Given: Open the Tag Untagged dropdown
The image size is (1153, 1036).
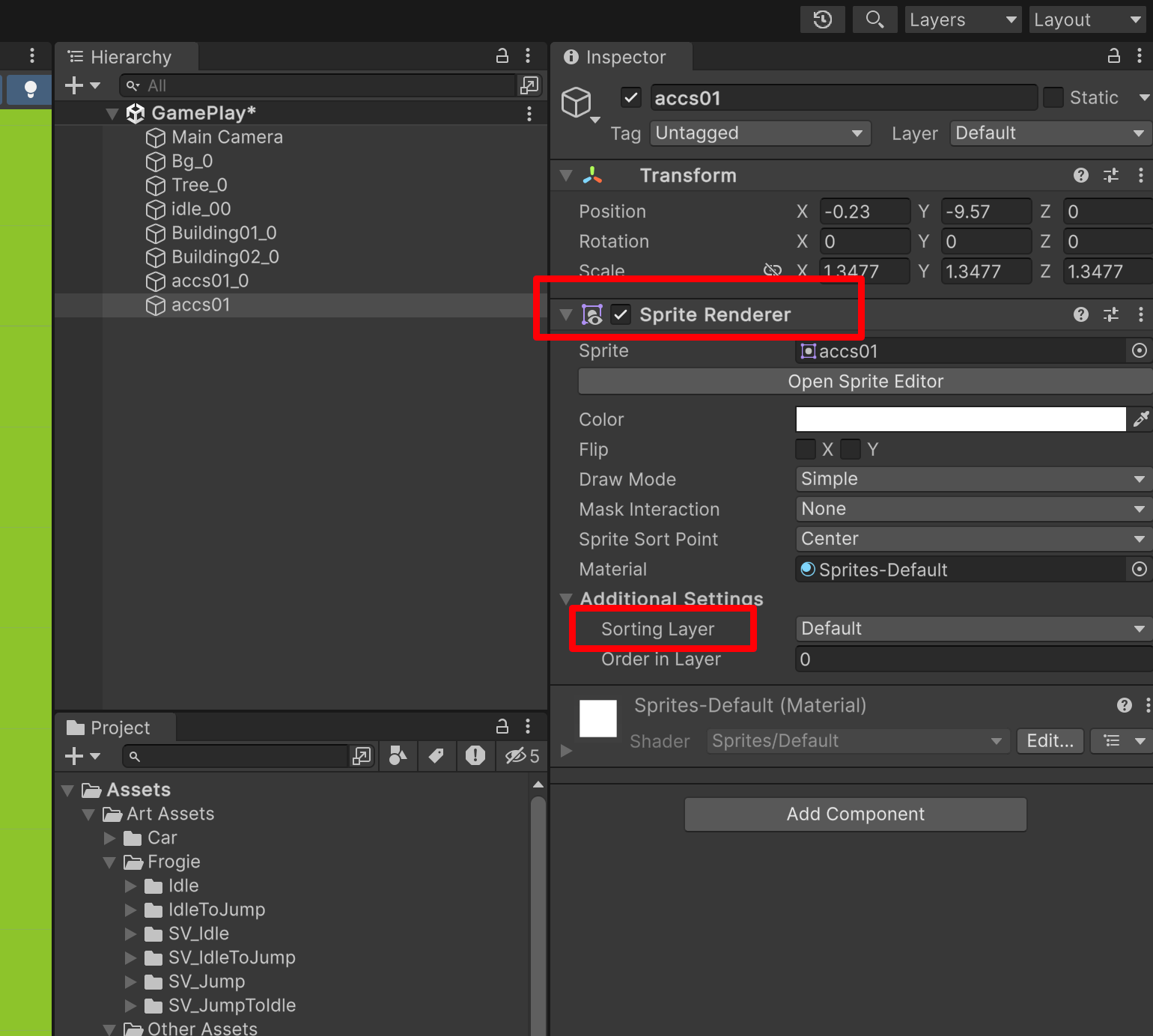Looking at the screenshot, I should (760, 133).
